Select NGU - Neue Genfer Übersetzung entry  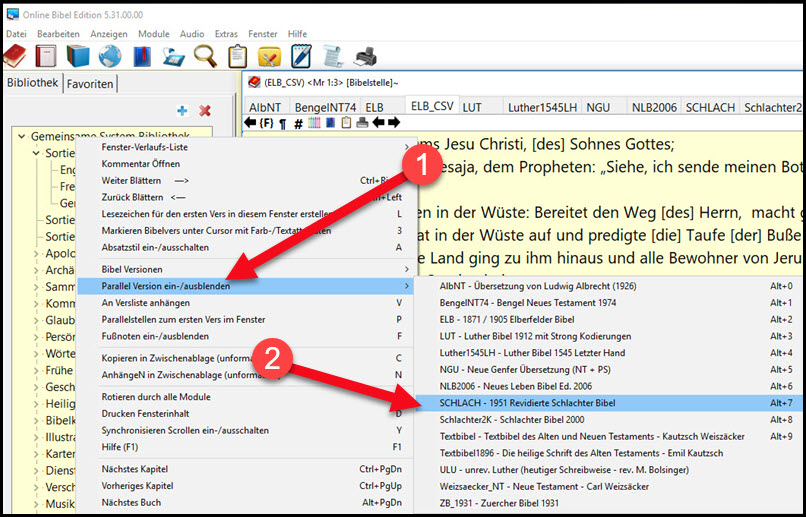coord(609,370)
